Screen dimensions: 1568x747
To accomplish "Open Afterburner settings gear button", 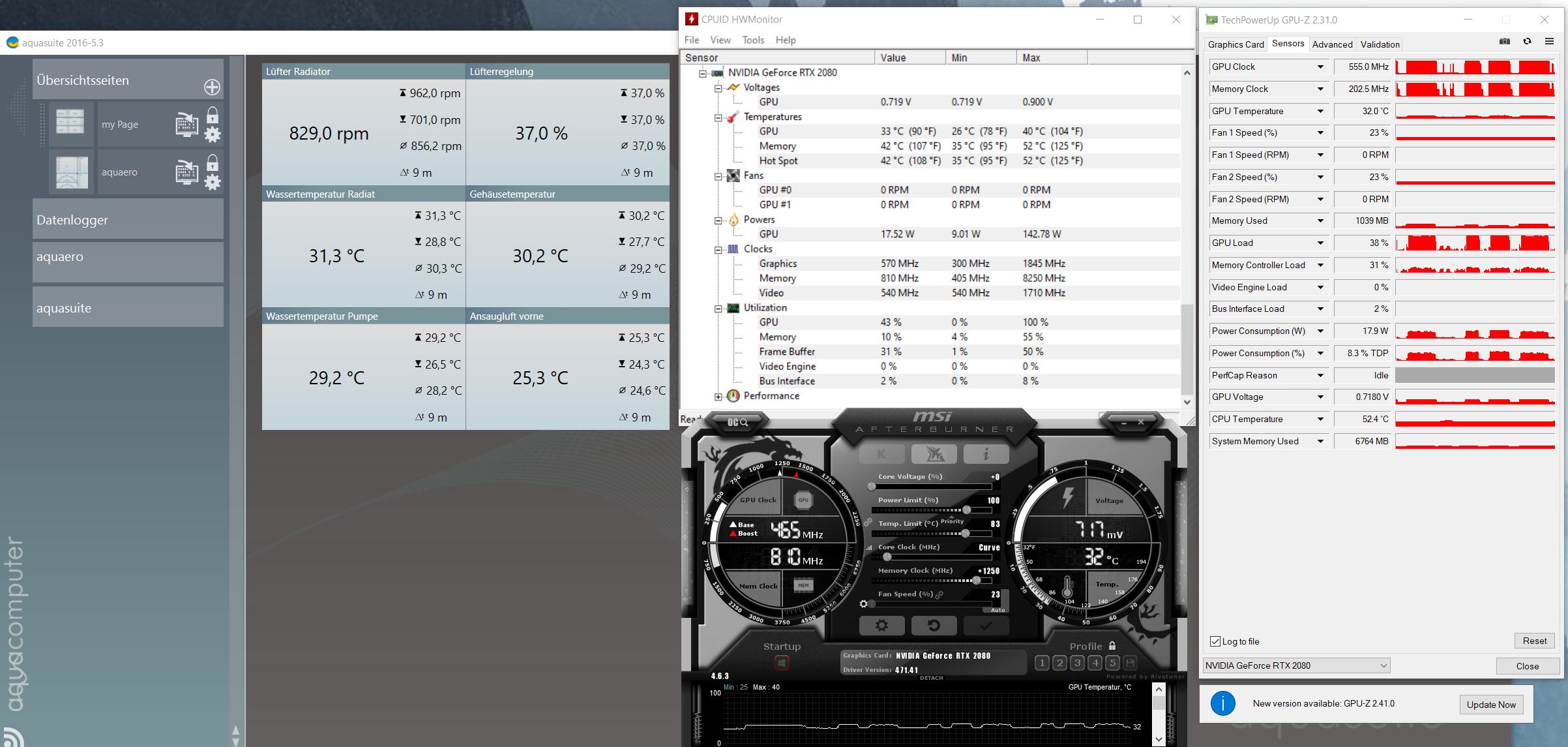I will (881, 626).
